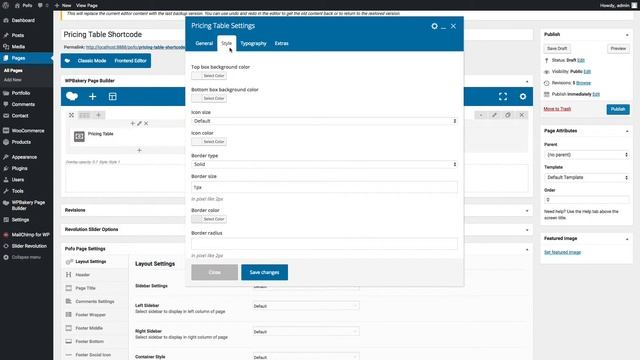Open the Parent page dropdown
The image size is (640, 360).
point(587,155)
